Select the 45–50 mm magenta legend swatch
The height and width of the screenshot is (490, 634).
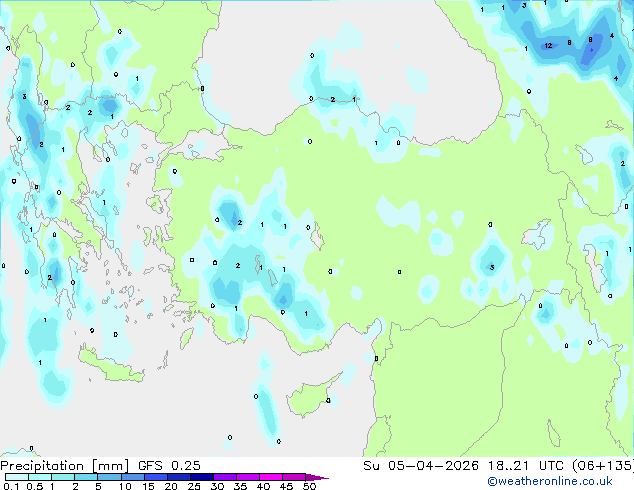pos(294,477)
